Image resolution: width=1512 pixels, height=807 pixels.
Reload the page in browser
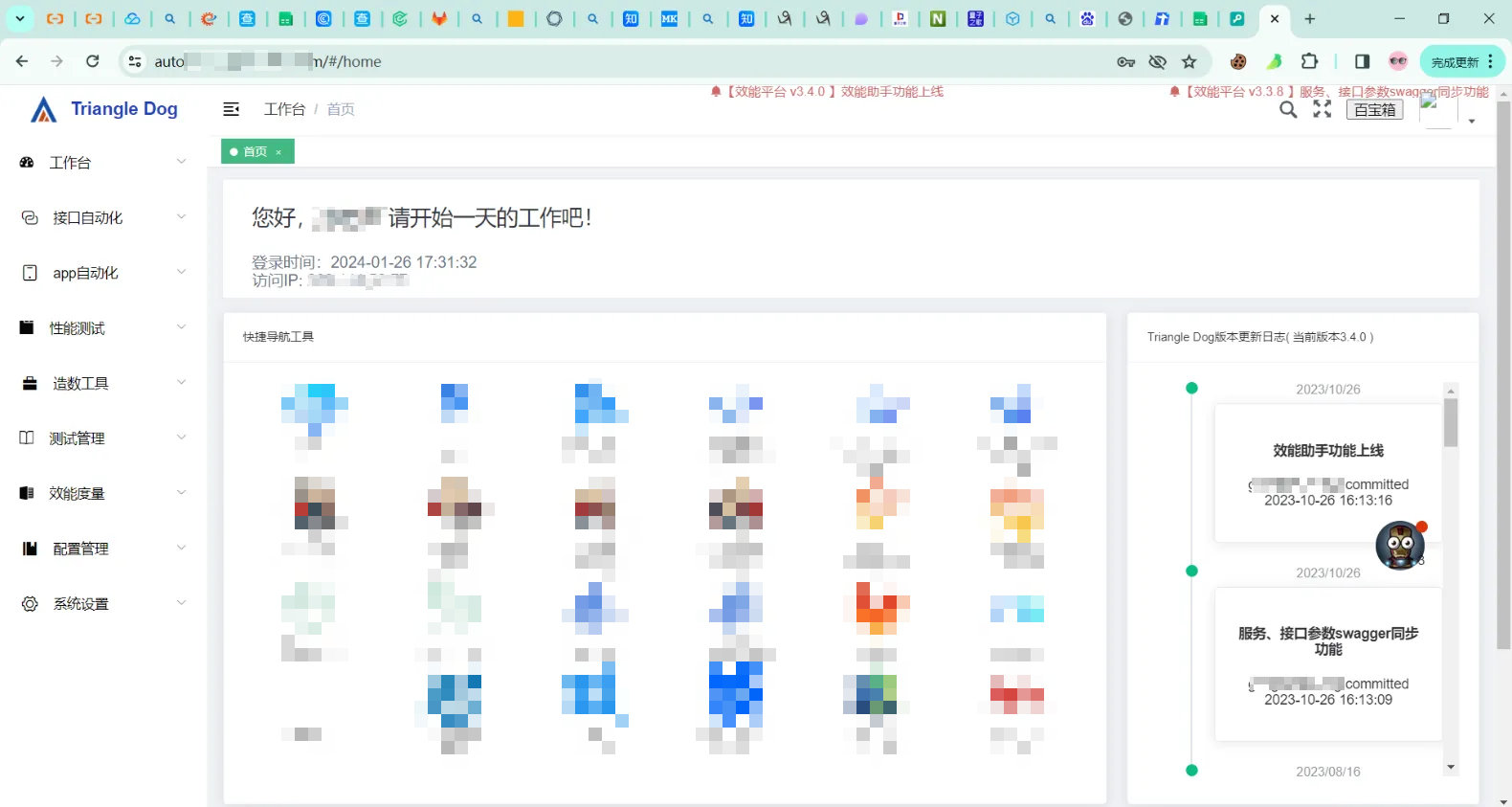[93, 61]
